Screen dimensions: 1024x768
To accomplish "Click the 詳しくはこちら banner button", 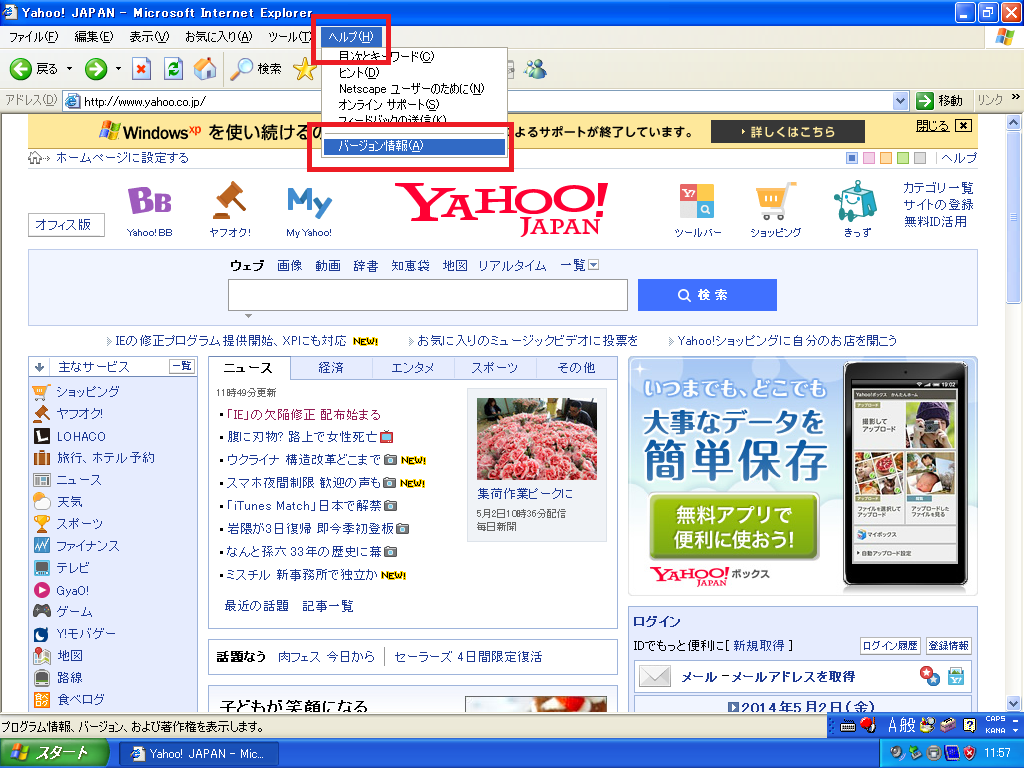I will pos(788,131).
